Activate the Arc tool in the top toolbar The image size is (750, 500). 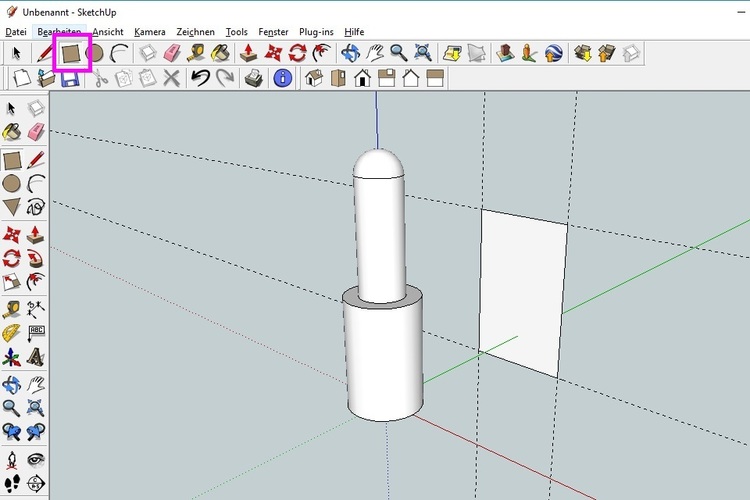coord(119,53)
